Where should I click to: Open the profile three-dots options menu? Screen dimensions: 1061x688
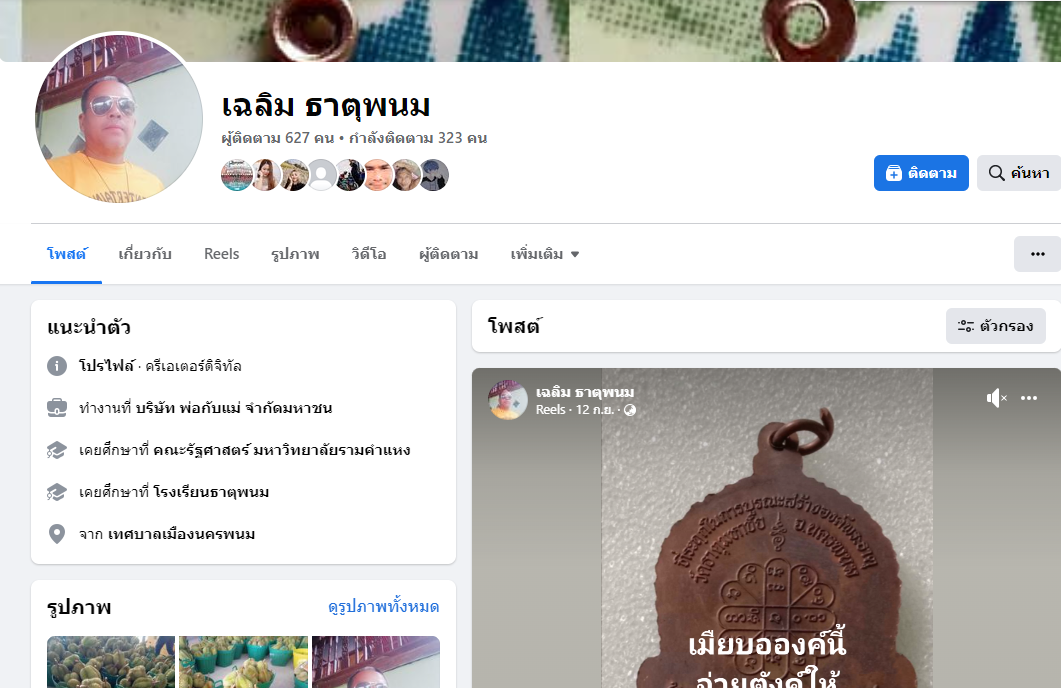click(x=1037, y=254)
